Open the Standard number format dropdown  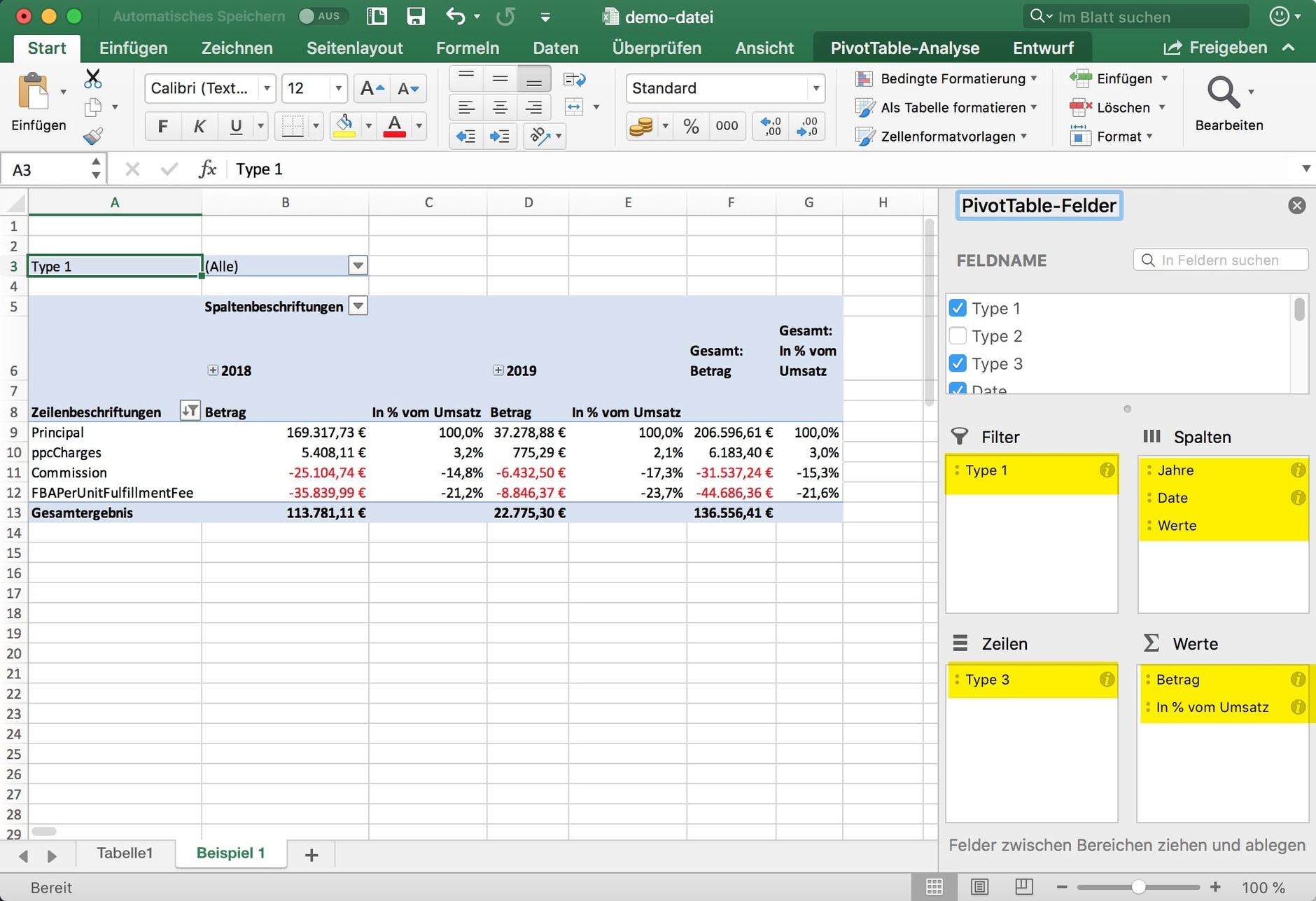coord(815,88)
